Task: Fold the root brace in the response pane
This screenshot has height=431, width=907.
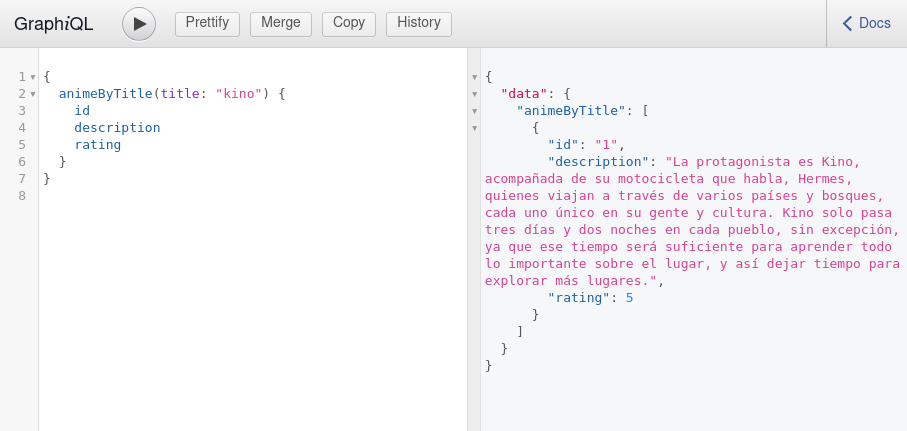Action: [474, 77]
